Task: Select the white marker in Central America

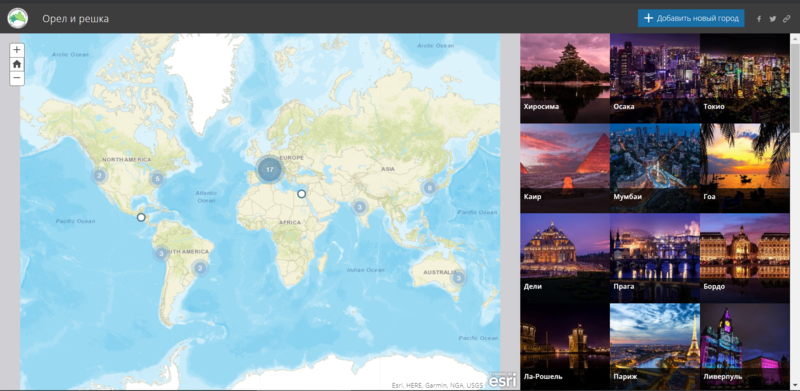Action: pos(141,217)
